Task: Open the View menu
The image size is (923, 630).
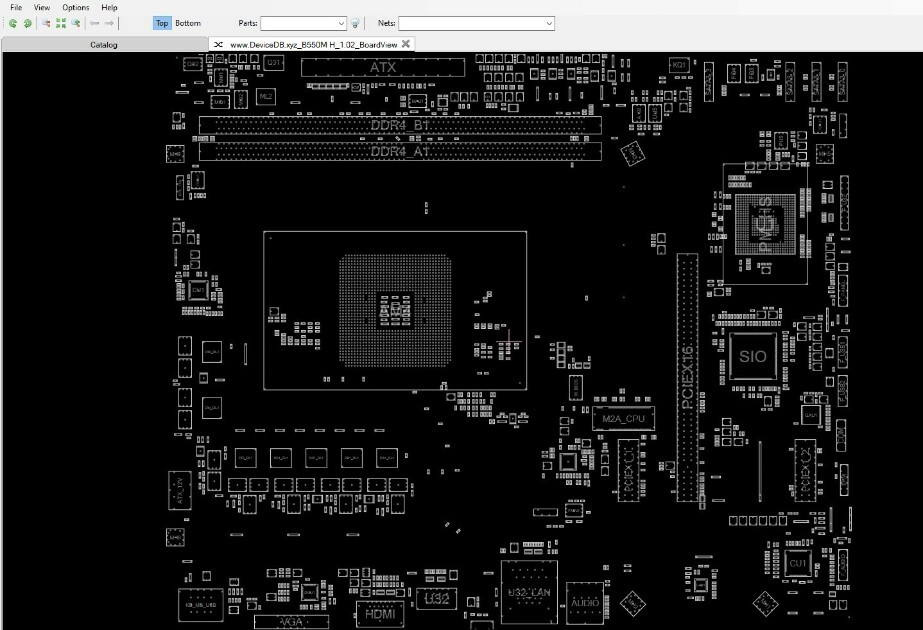Action: (42, 7)
